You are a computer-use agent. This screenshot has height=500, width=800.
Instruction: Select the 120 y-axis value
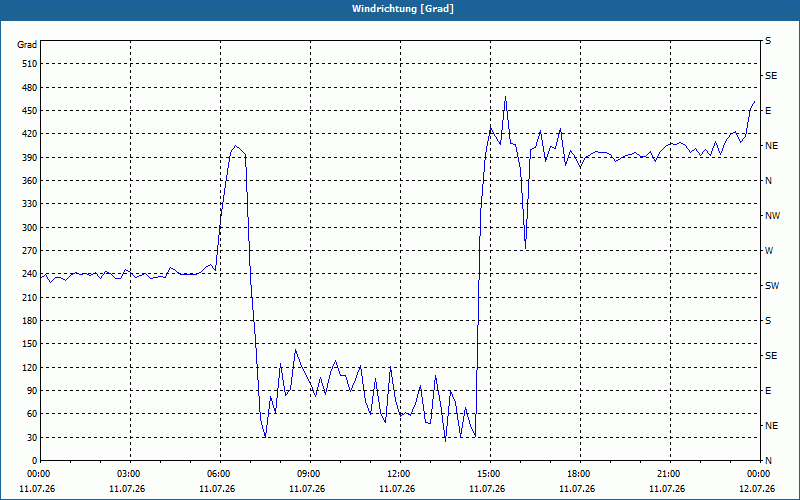pos(30,367)
